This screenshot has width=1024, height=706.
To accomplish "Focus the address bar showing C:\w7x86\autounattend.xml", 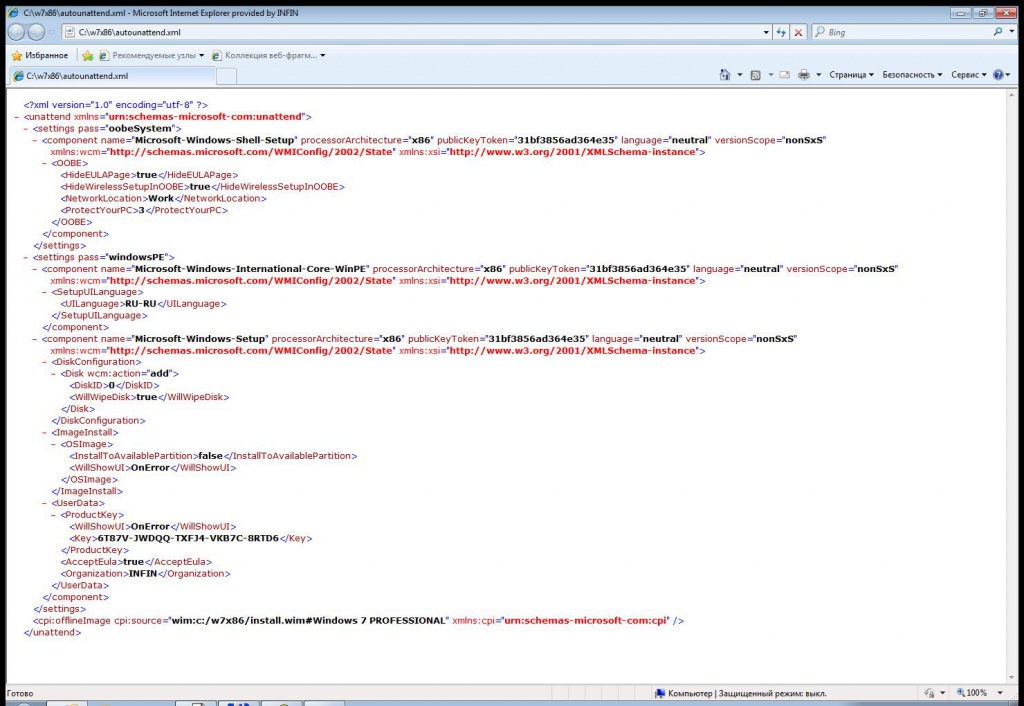I will pos(418,32).
